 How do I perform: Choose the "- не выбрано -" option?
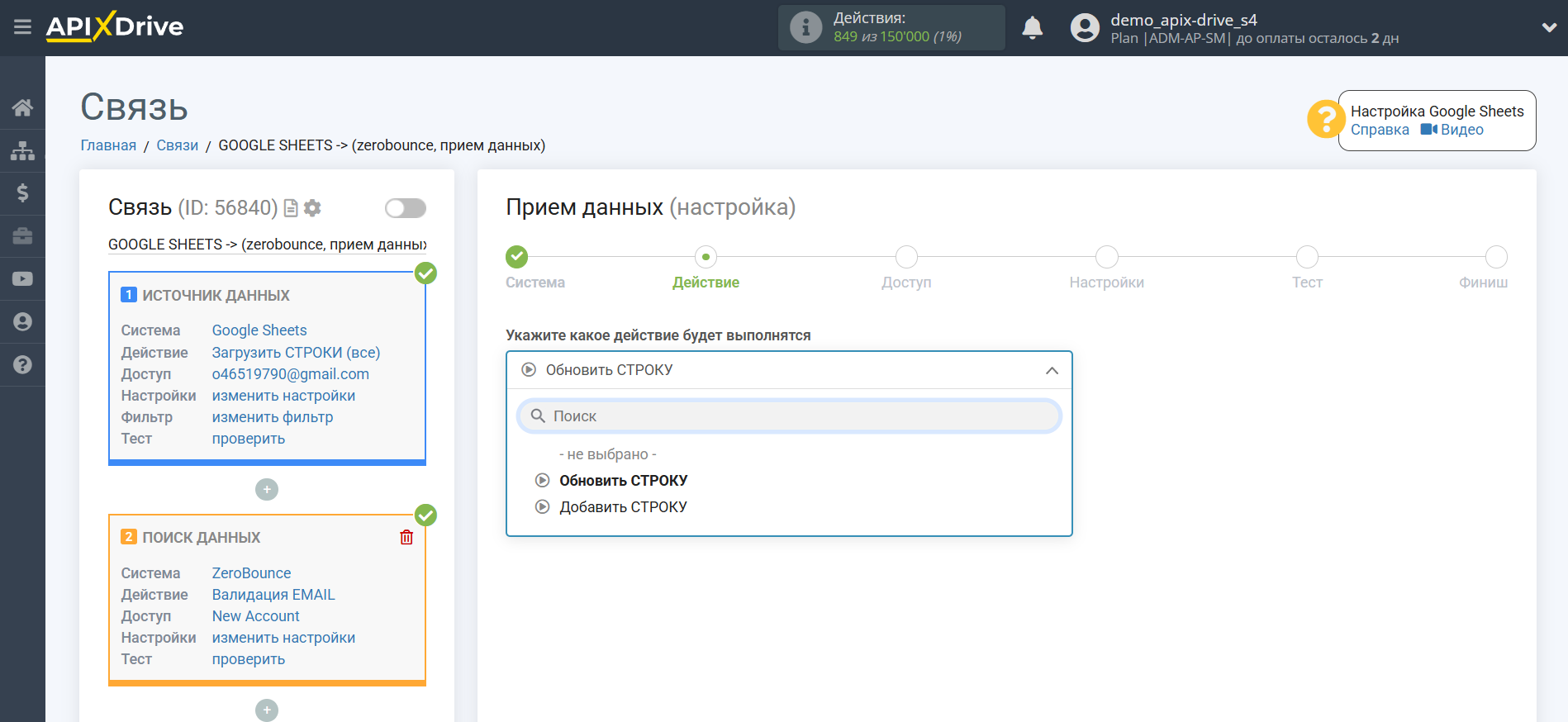(x=607, y=454)
